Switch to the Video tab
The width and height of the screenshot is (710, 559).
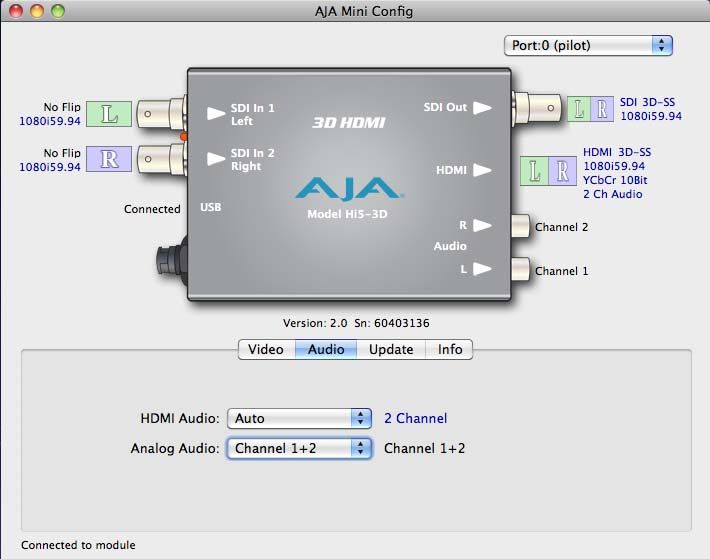[266, 349]
